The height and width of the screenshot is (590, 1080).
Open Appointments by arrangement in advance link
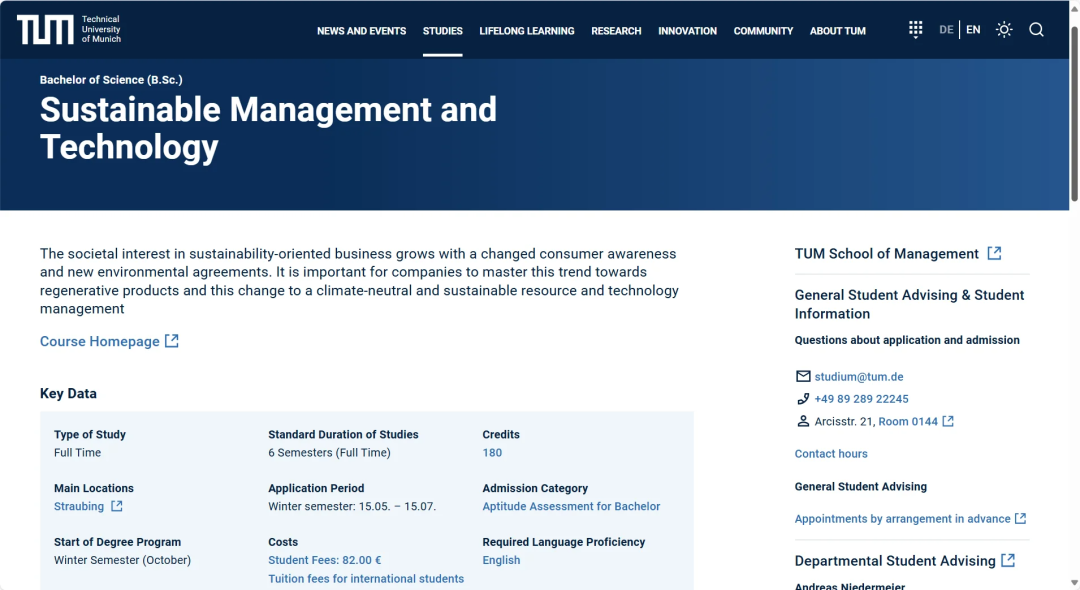pyautogui.click(x=903, y=519)
